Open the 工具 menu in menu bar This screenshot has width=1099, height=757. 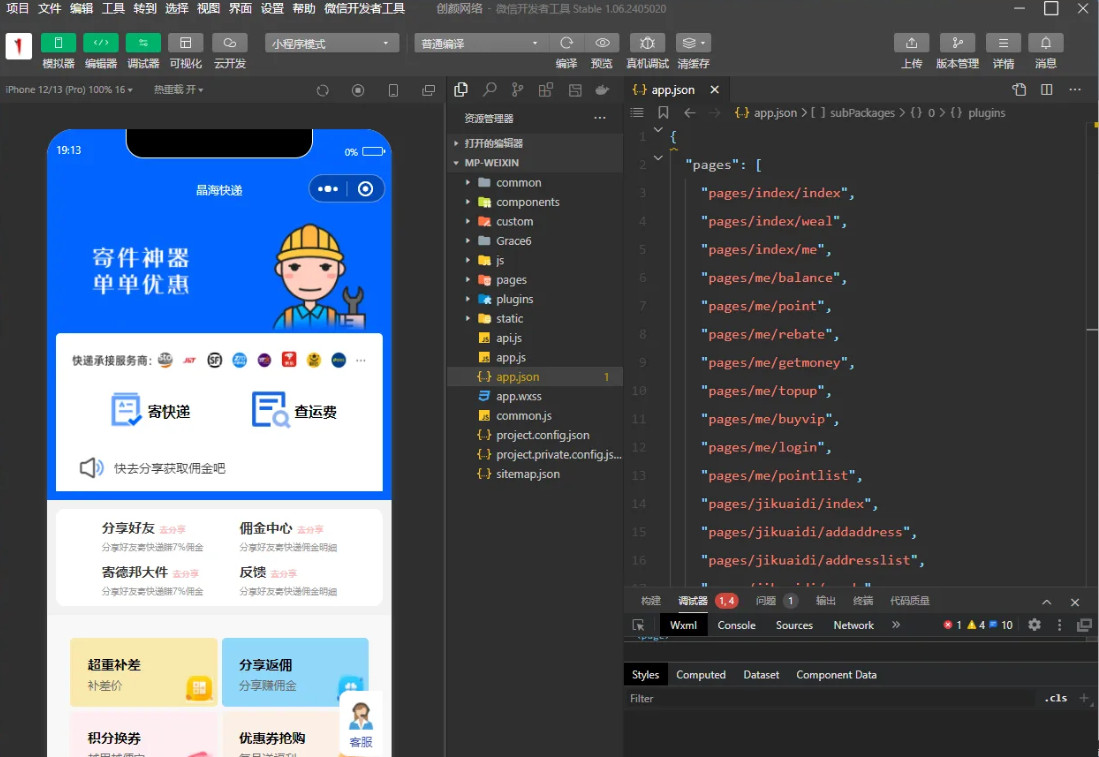pyautogui.click(x=113, y=8)
